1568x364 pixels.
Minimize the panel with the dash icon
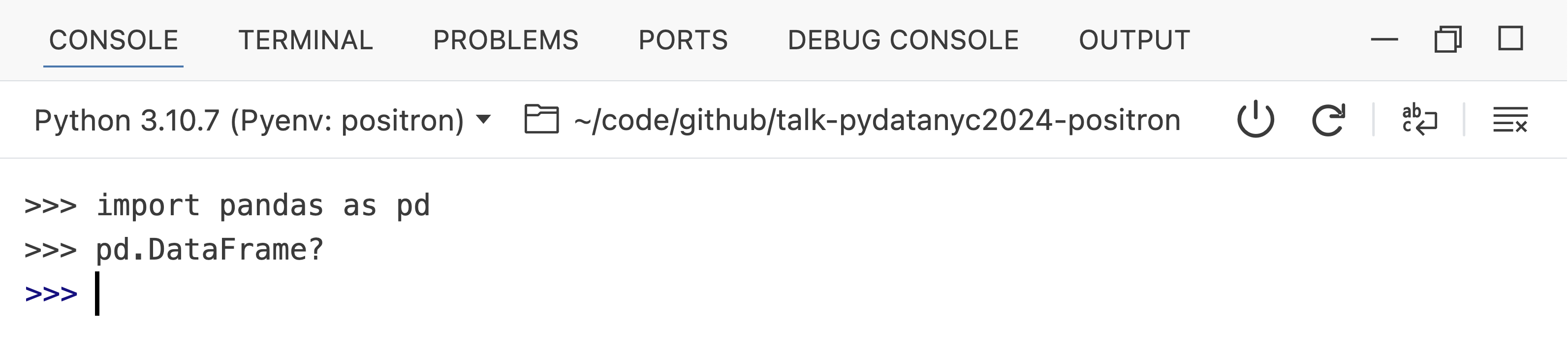1384,40
